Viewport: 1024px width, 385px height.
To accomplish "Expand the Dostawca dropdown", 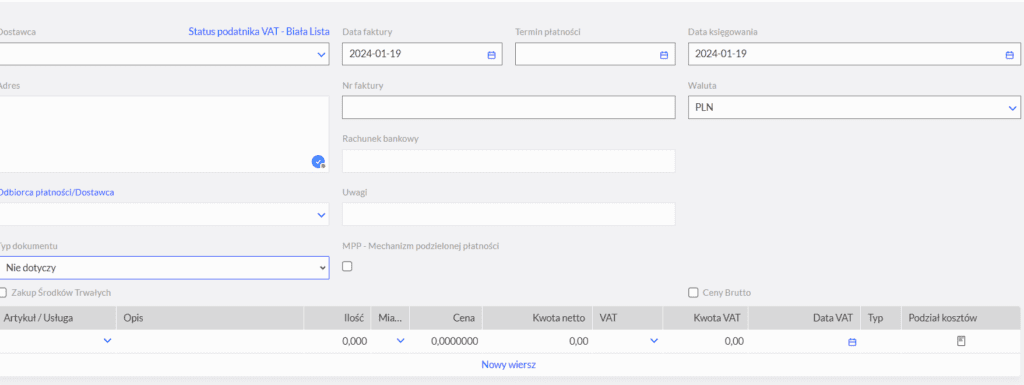I will (321, 55).
